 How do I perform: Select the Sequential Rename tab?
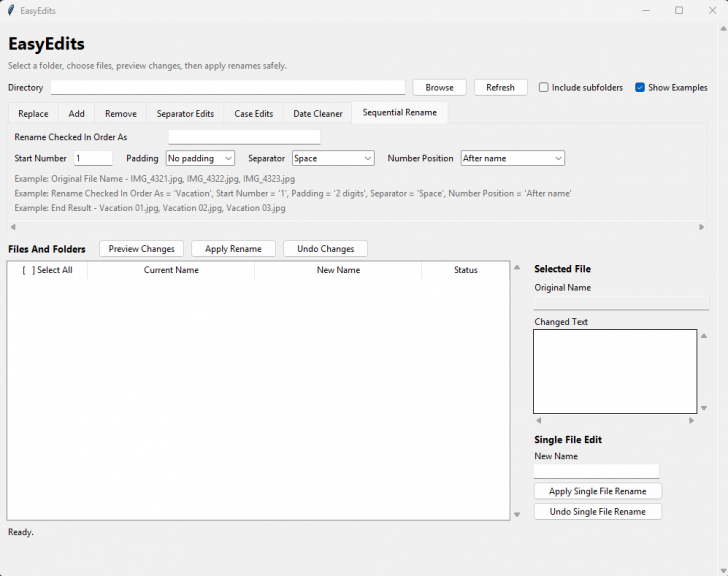[x=400, y=113]
